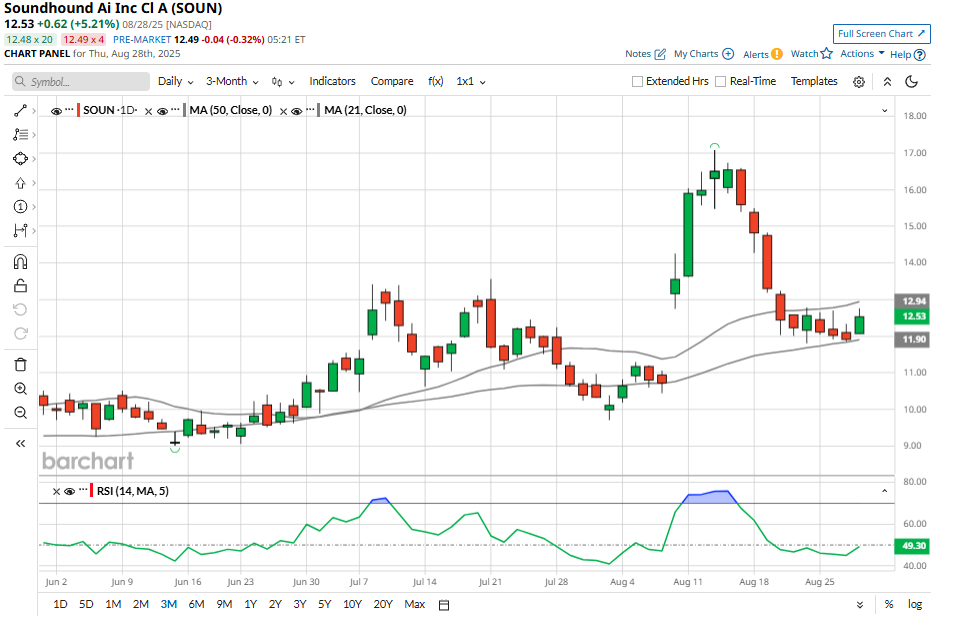Open the Compare menu
The height and width of the screenshot is (625, 959).
[x=392, y=81]
